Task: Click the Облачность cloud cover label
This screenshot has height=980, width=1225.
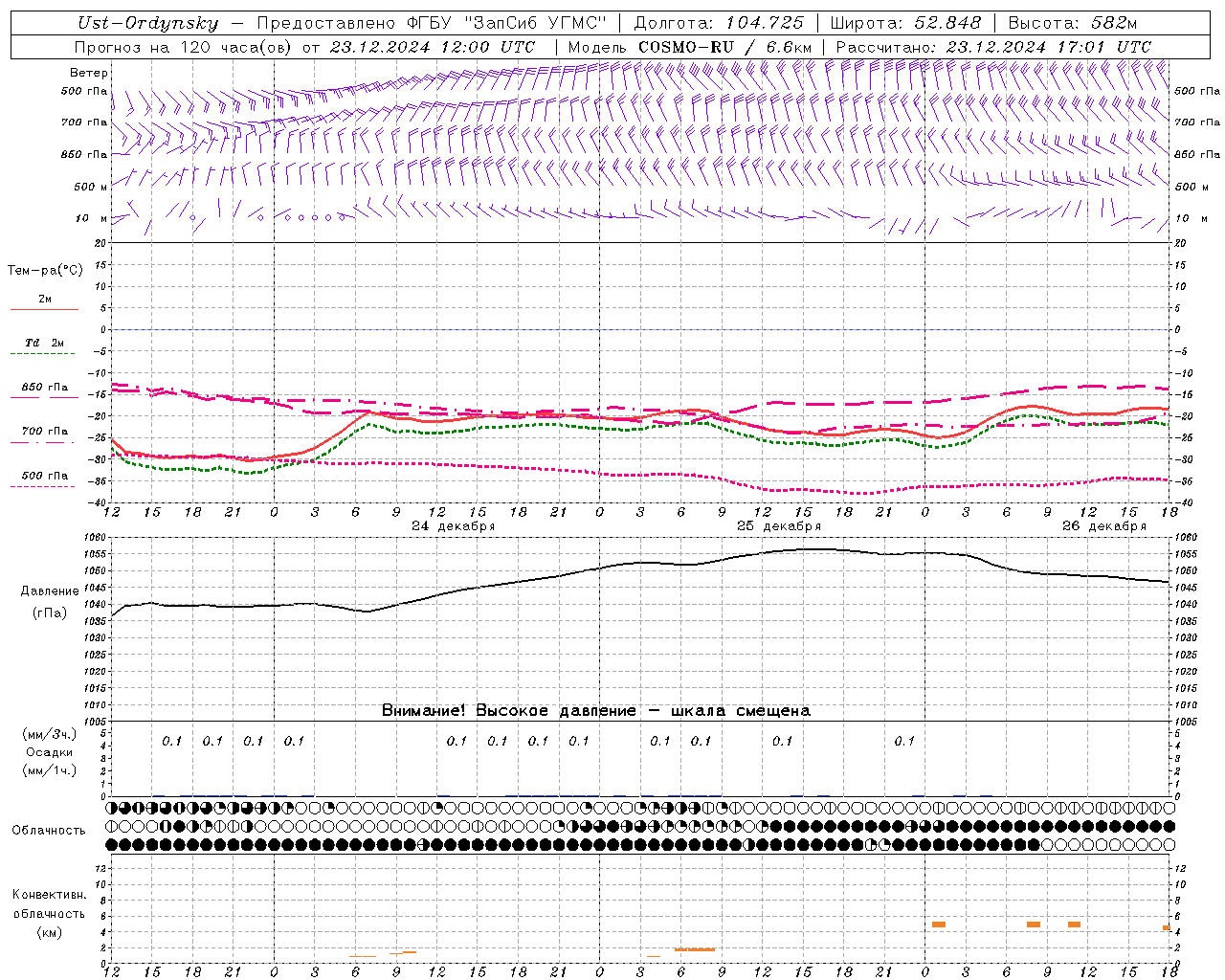Action: click(x=49, y=830)
